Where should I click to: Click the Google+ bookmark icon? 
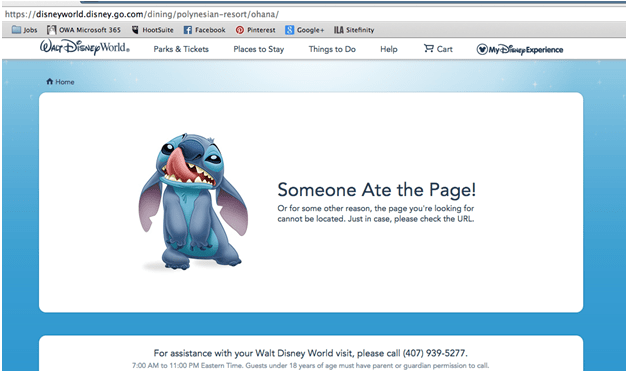[x=290, y=30]
